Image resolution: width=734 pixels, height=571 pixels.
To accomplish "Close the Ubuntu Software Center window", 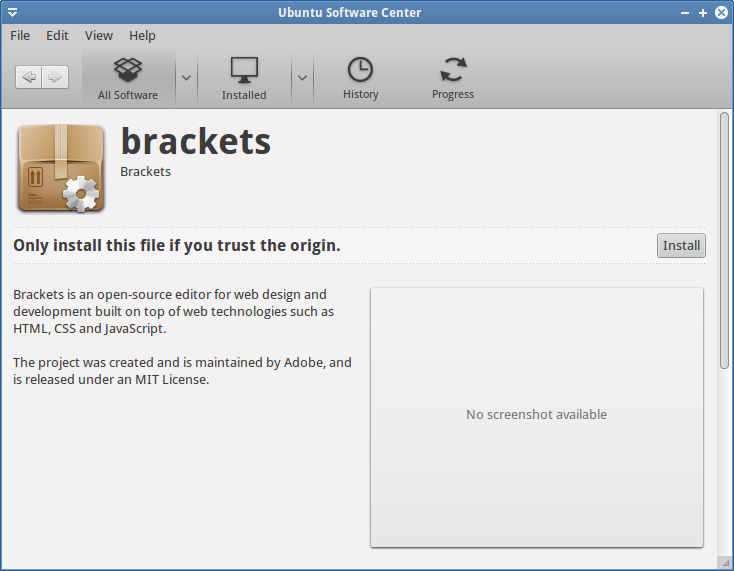I will coord(721,13).
